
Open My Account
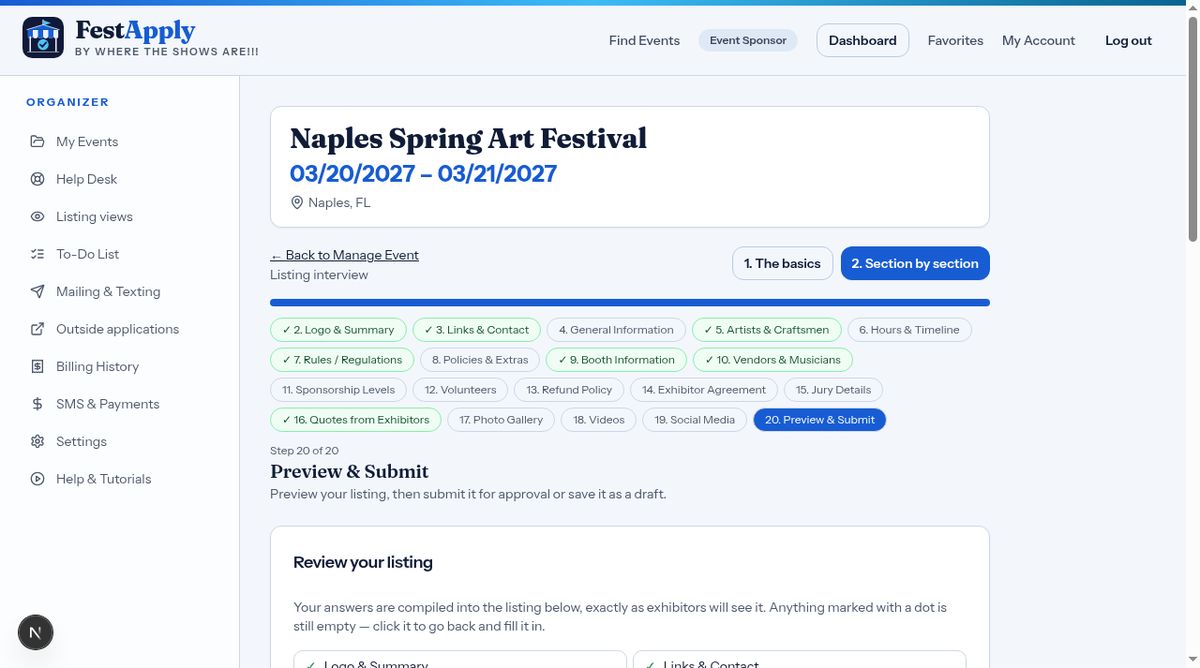[x=1038, y=40]
